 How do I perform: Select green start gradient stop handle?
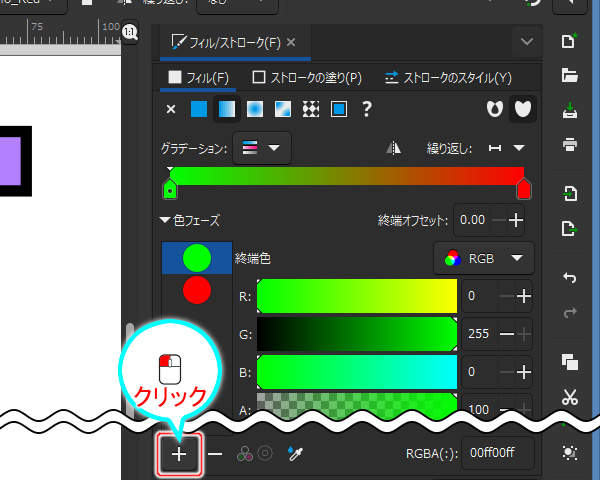[x=170, y=189]
